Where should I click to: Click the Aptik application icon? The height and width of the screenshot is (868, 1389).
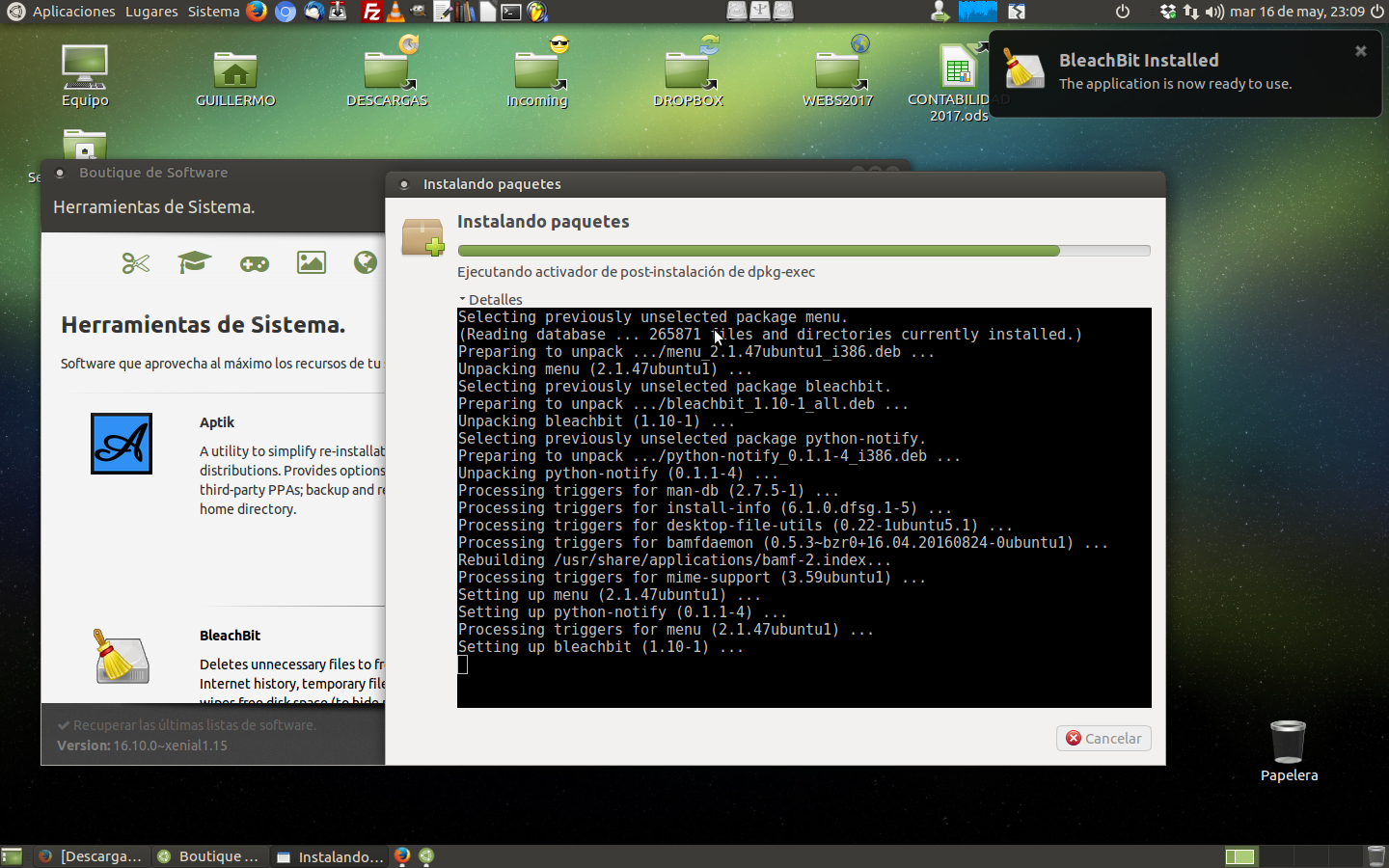point(122,444)
